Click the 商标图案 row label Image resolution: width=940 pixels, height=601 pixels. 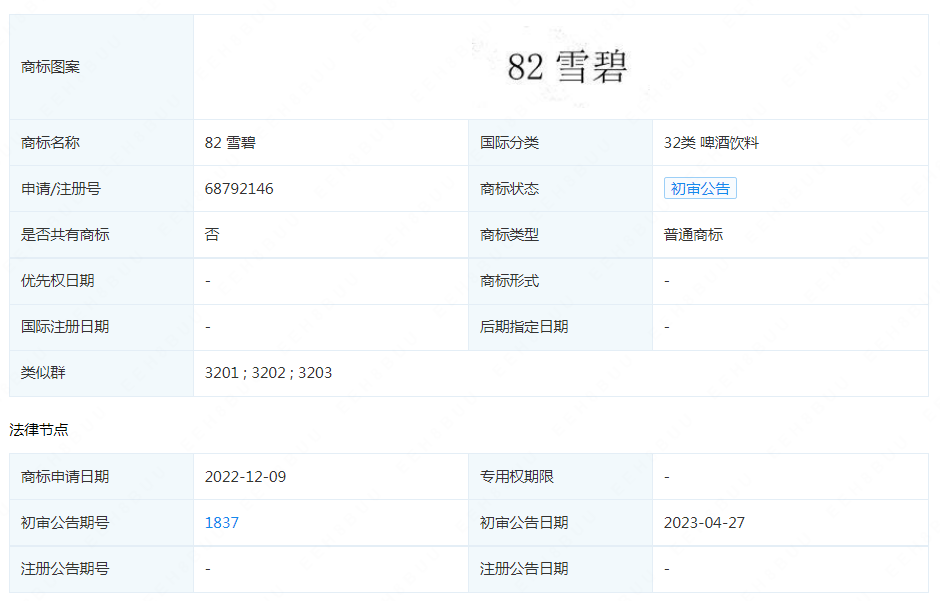[x=50, y=67]
